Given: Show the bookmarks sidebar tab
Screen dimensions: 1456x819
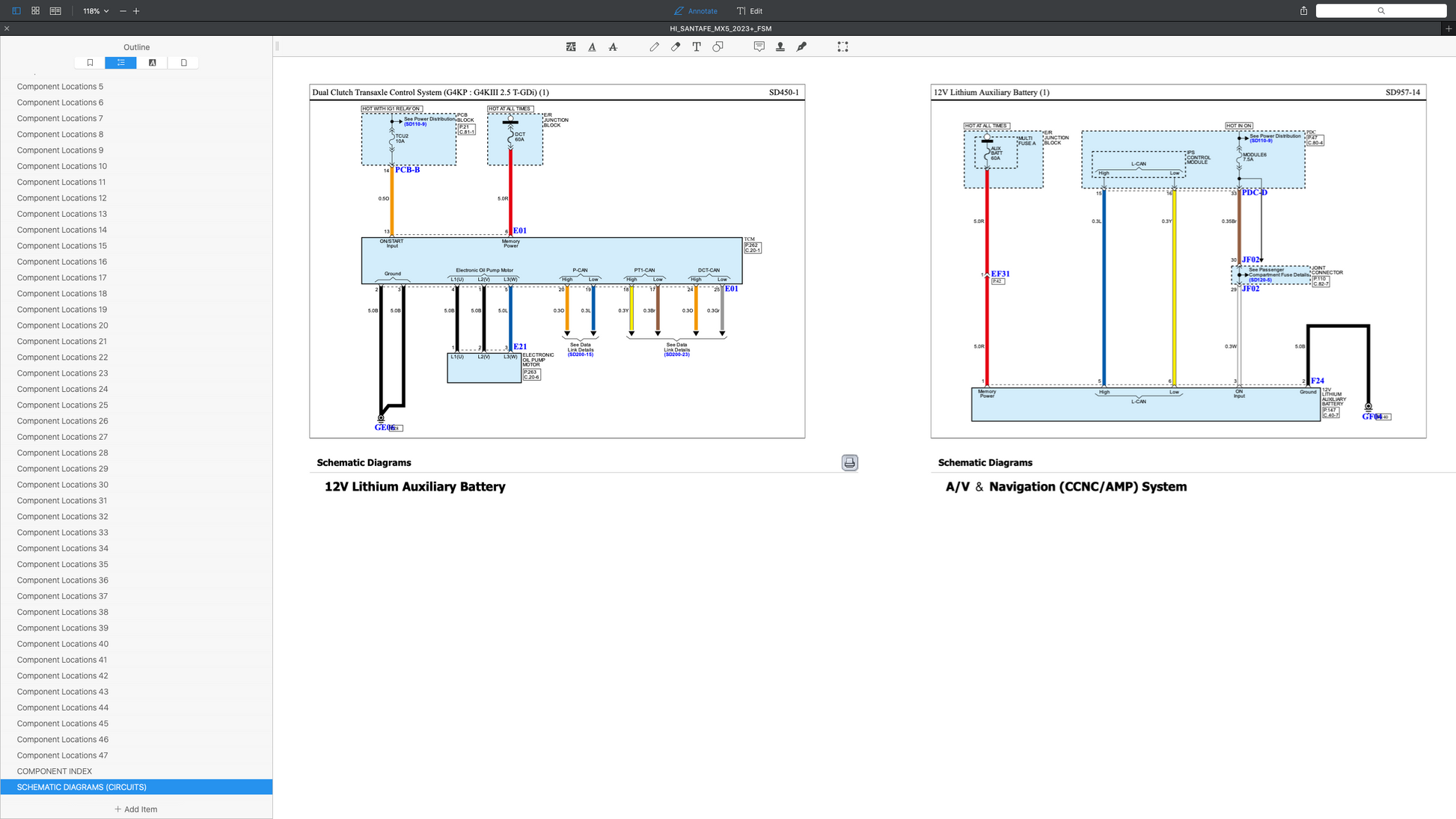Looking at the screenshot, I should pyautogui.click(x=90, y=63).
